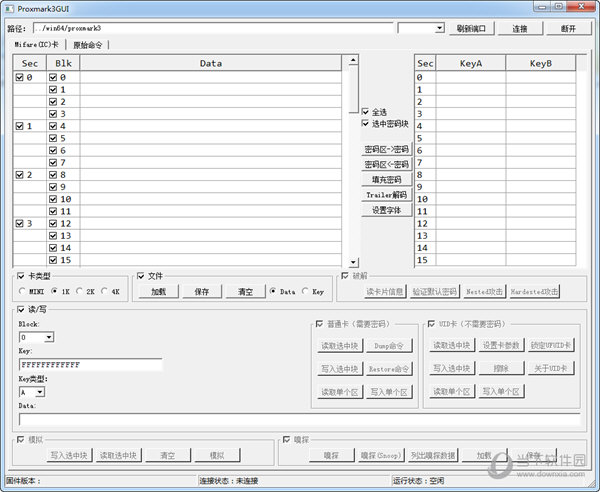Open the Key类型 dropdown

point(40,392)
